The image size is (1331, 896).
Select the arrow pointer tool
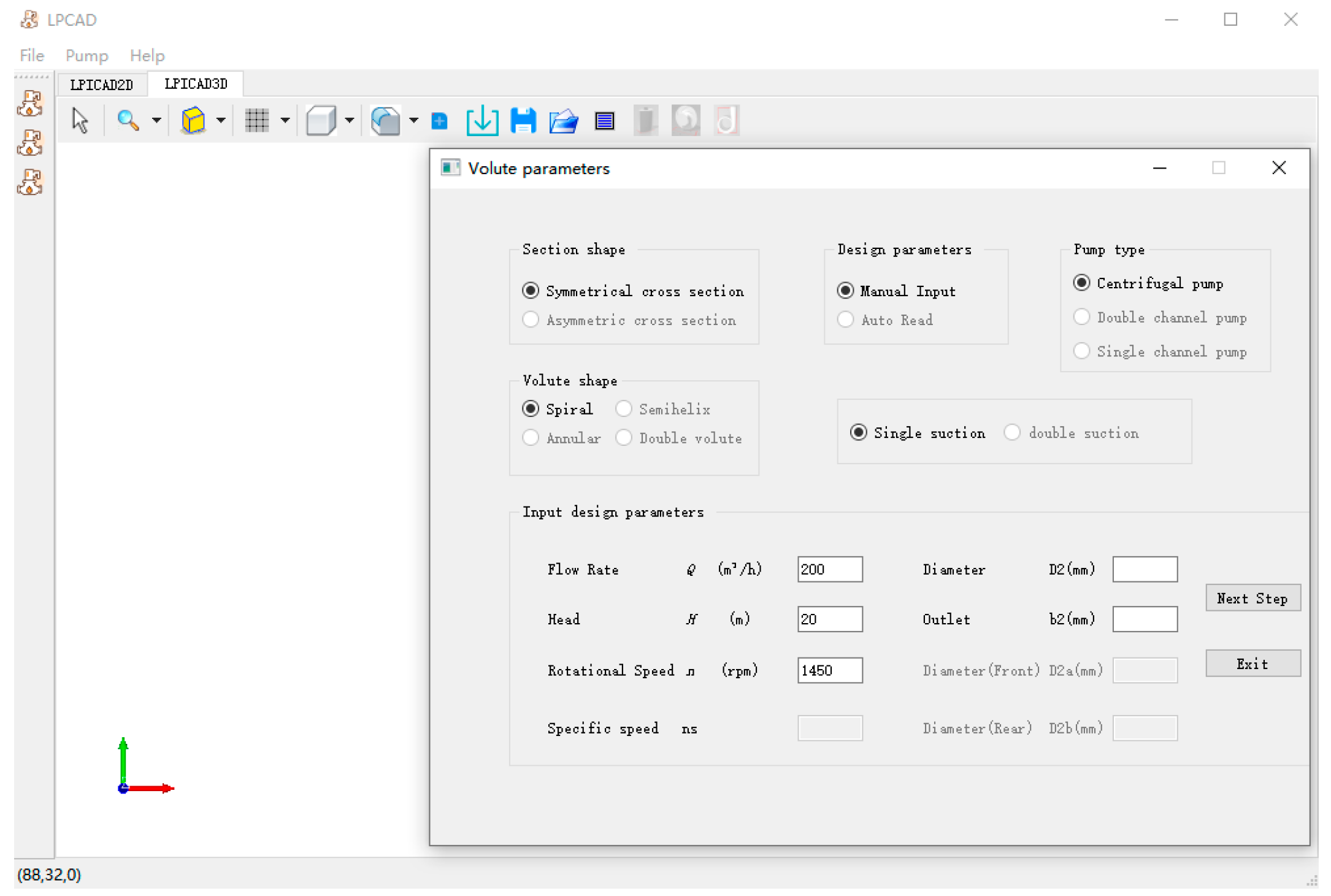click(80, 120)
